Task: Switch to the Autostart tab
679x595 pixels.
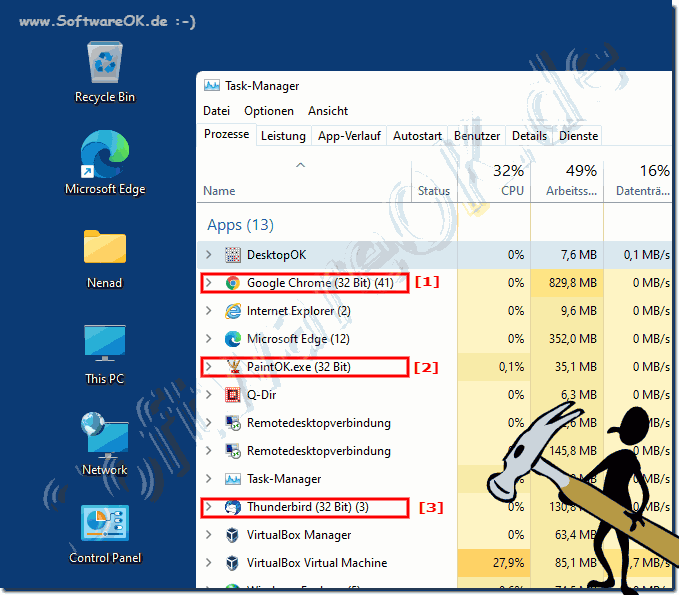Action: coord(417,136)
